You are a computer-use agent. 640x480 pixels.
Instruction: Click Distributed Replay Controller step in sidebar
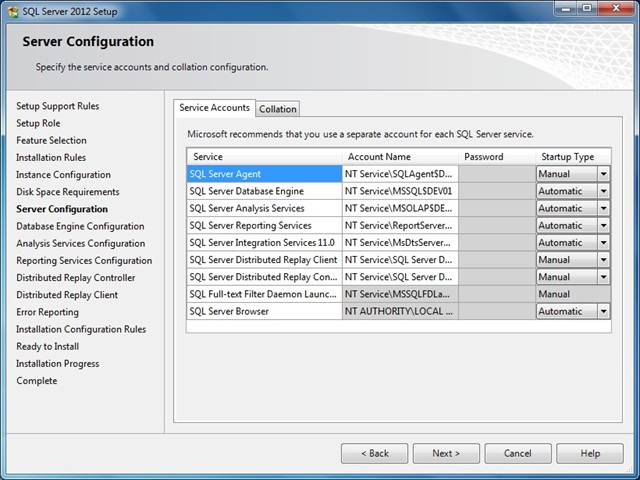coord(76,278)
